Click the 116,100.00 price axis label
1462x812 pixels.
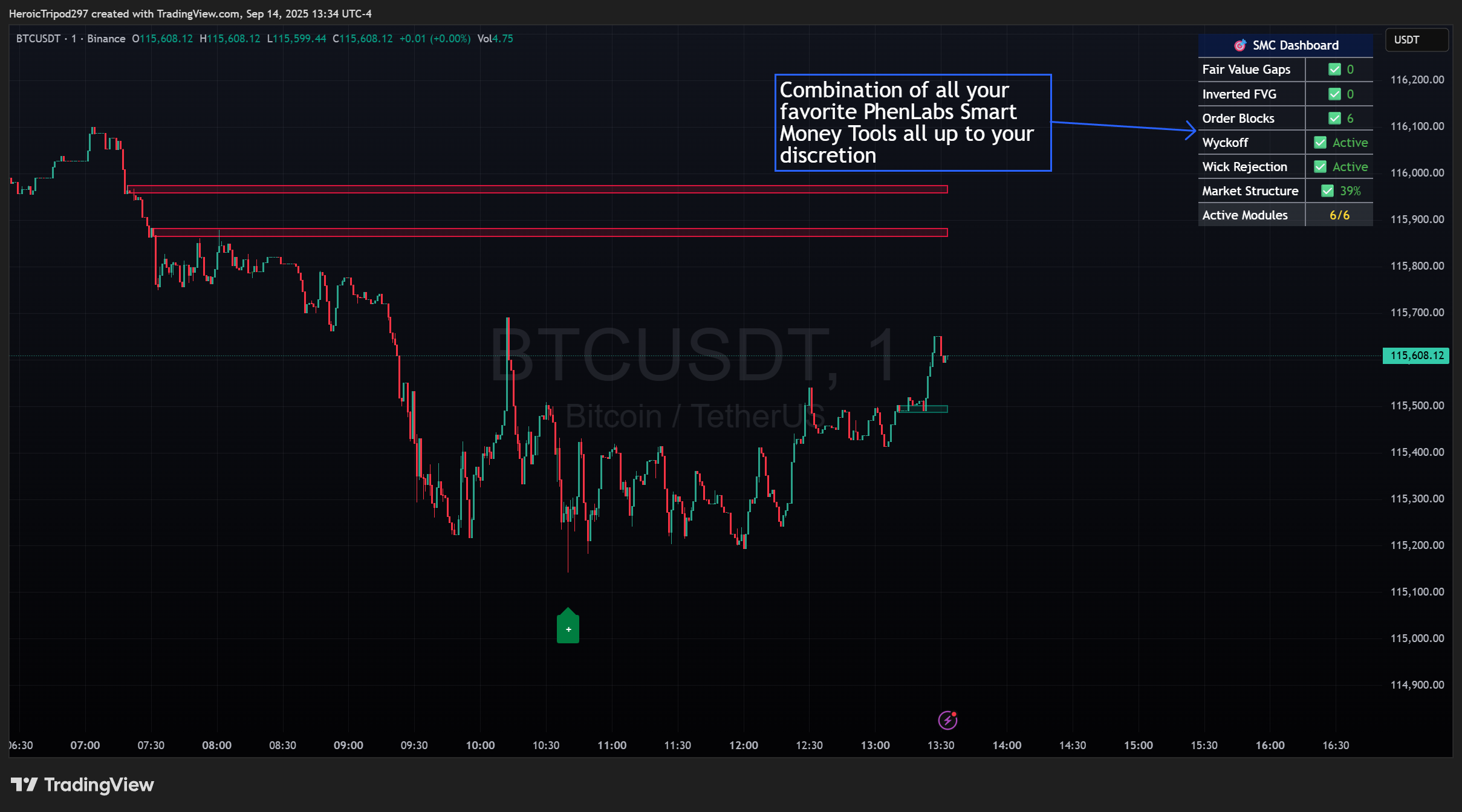click(1417, 126)
